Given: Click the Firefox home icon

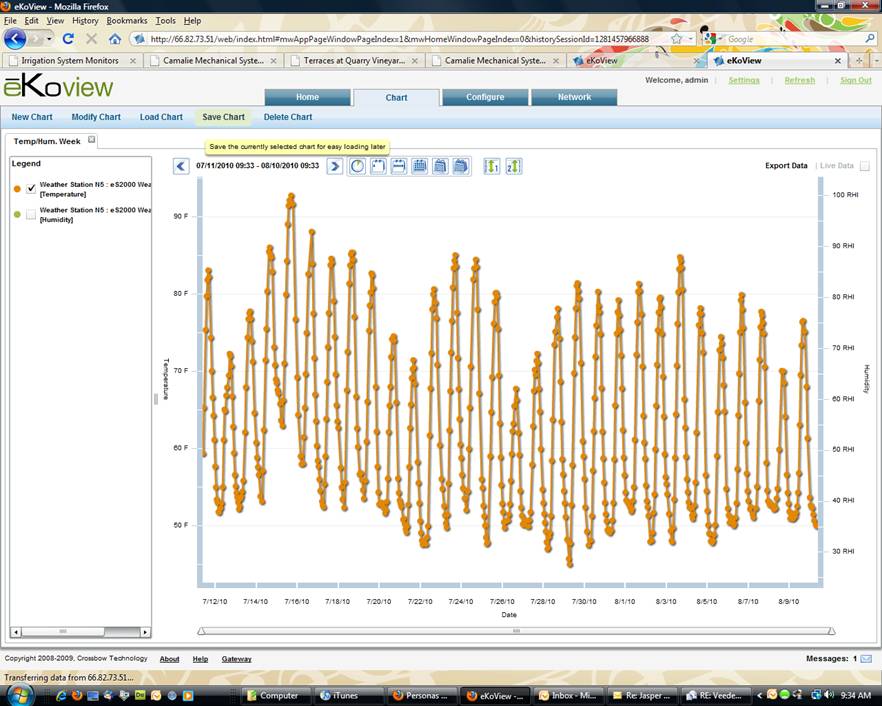Looking at the screenshot, I should [115, 39].
